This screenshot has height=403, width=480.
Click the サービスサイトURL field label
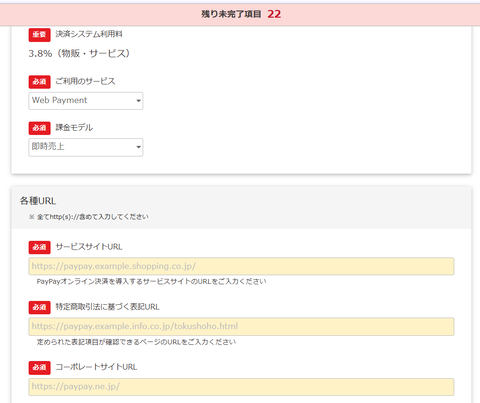pyautogui.click(x=89, y=247)
